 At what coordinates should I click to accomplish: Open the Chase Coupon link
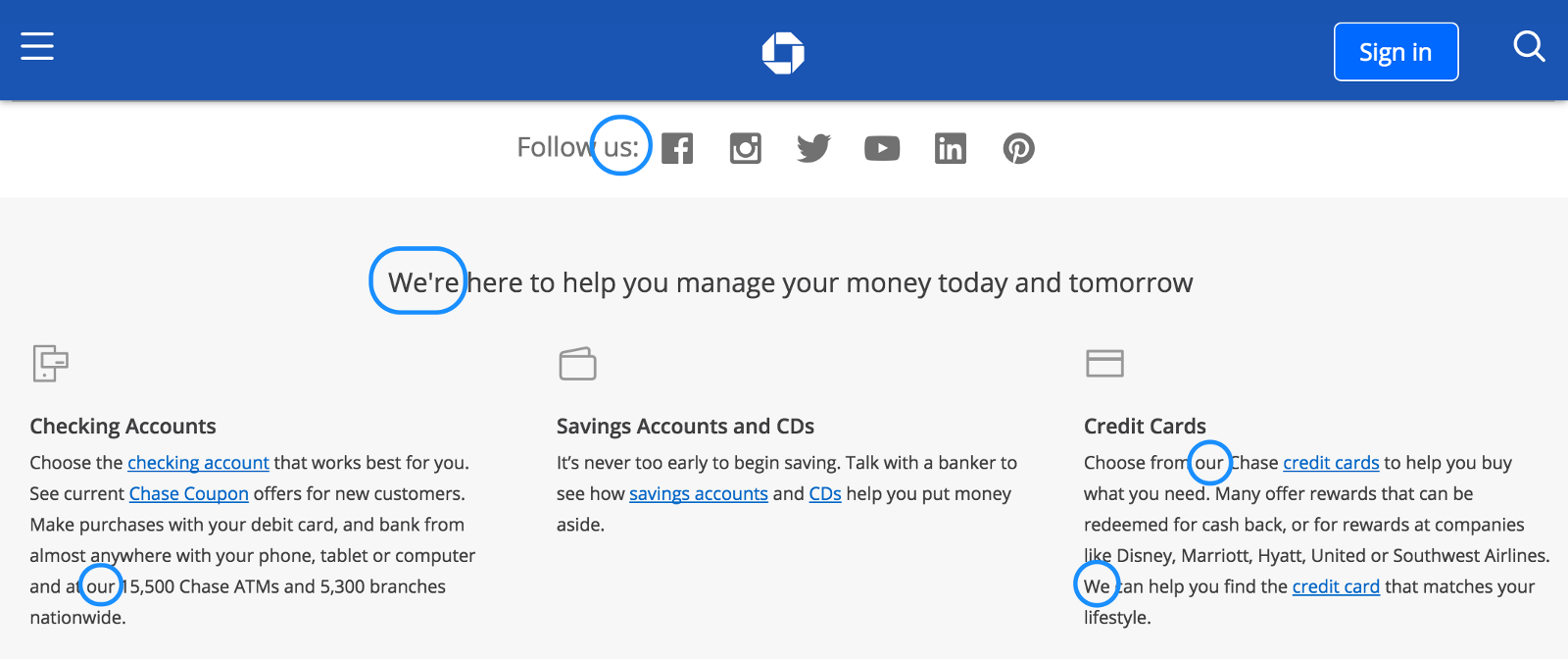pyautogui.click(x=189, y=494)
